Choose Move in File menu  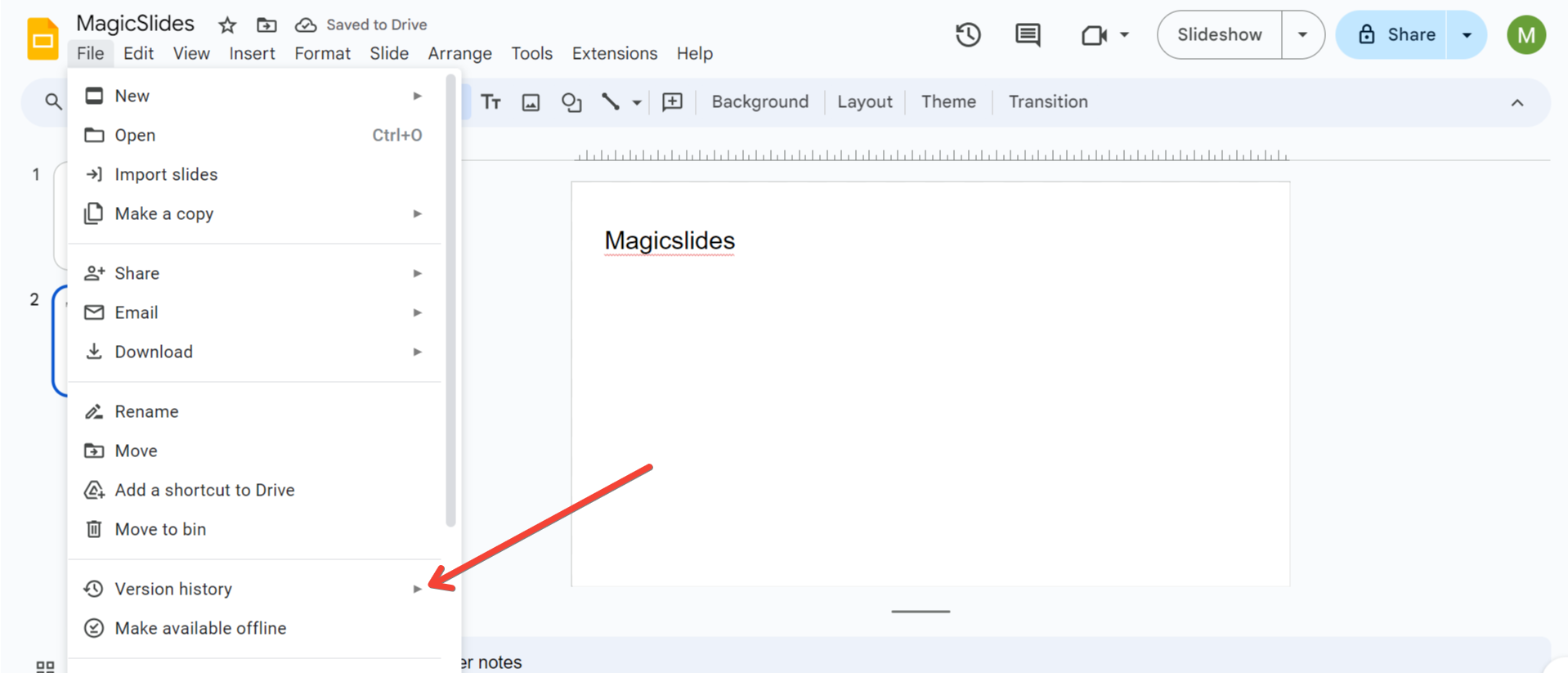click(255, 451)
